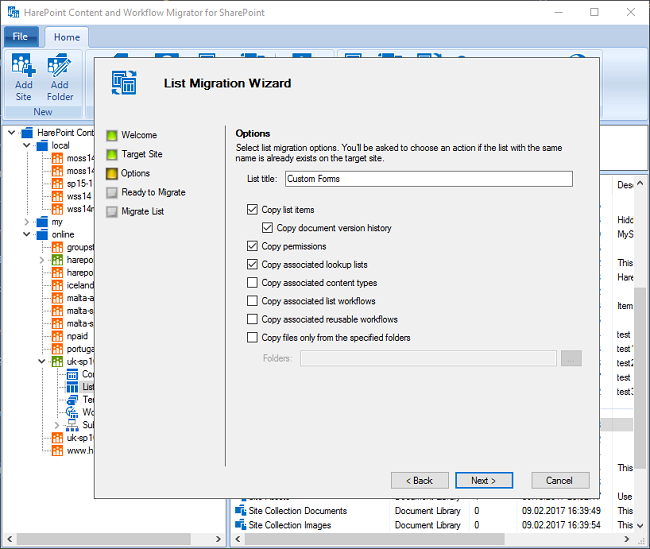Viewport: 650px width, 549px height.
Task: Click the application logo in title bar
Action: tap(13, 12)
